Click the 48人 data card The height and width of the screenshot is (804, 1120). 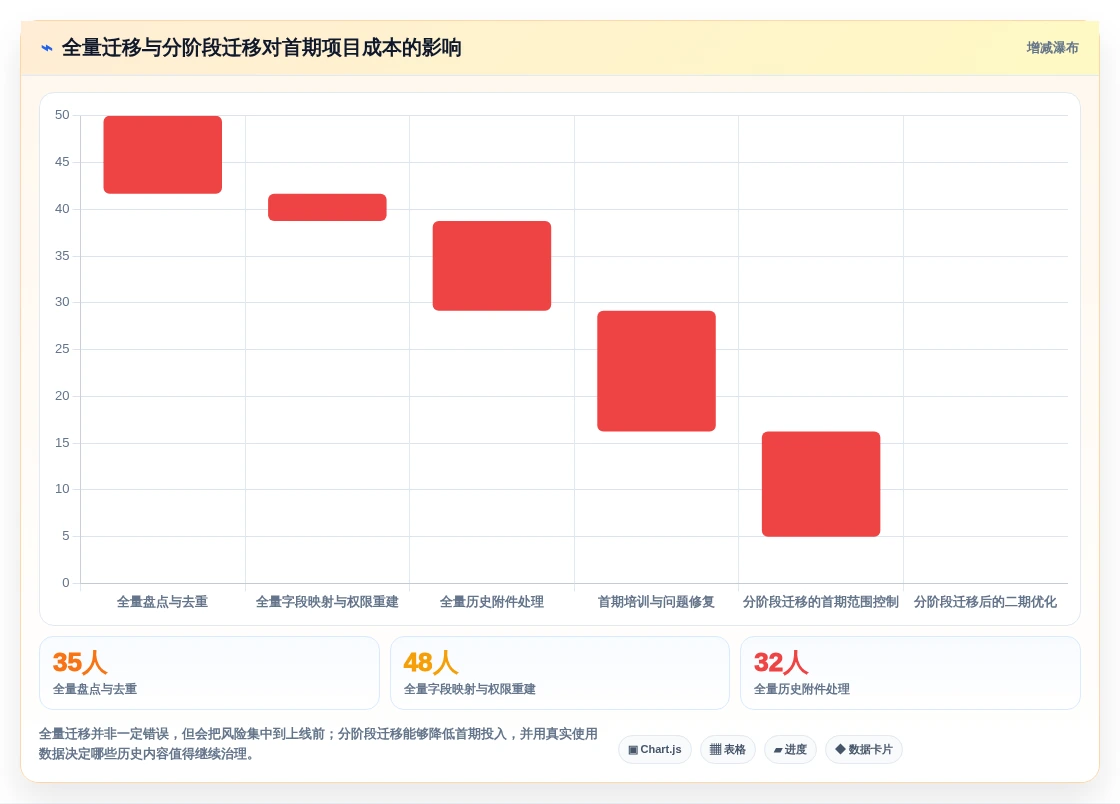[x=559, y=673]
